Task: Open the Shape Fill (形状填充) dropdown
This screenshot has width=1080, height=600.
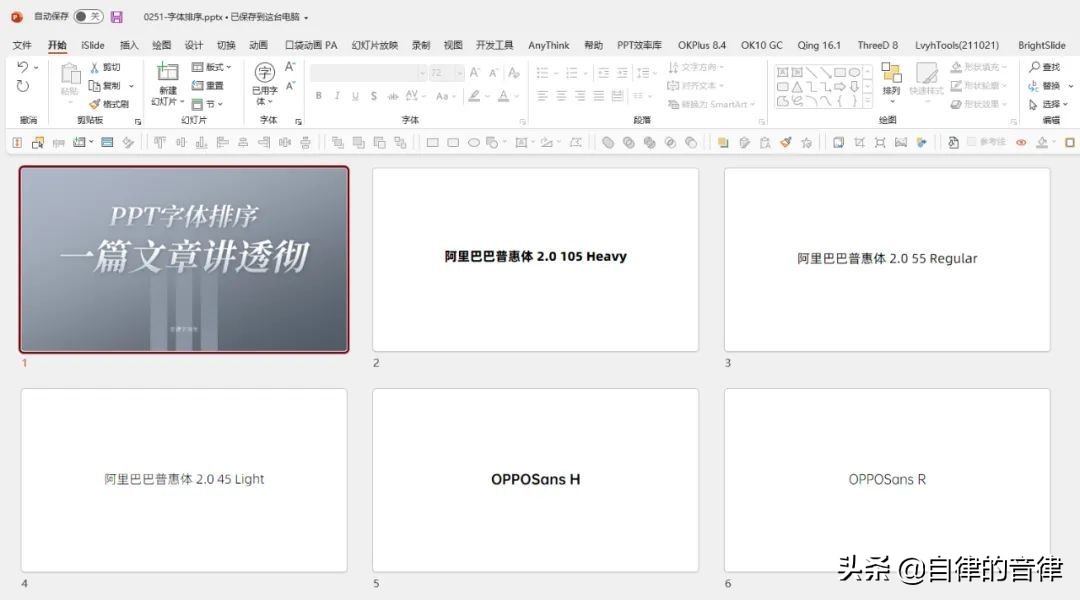Action: click(982, 68)
